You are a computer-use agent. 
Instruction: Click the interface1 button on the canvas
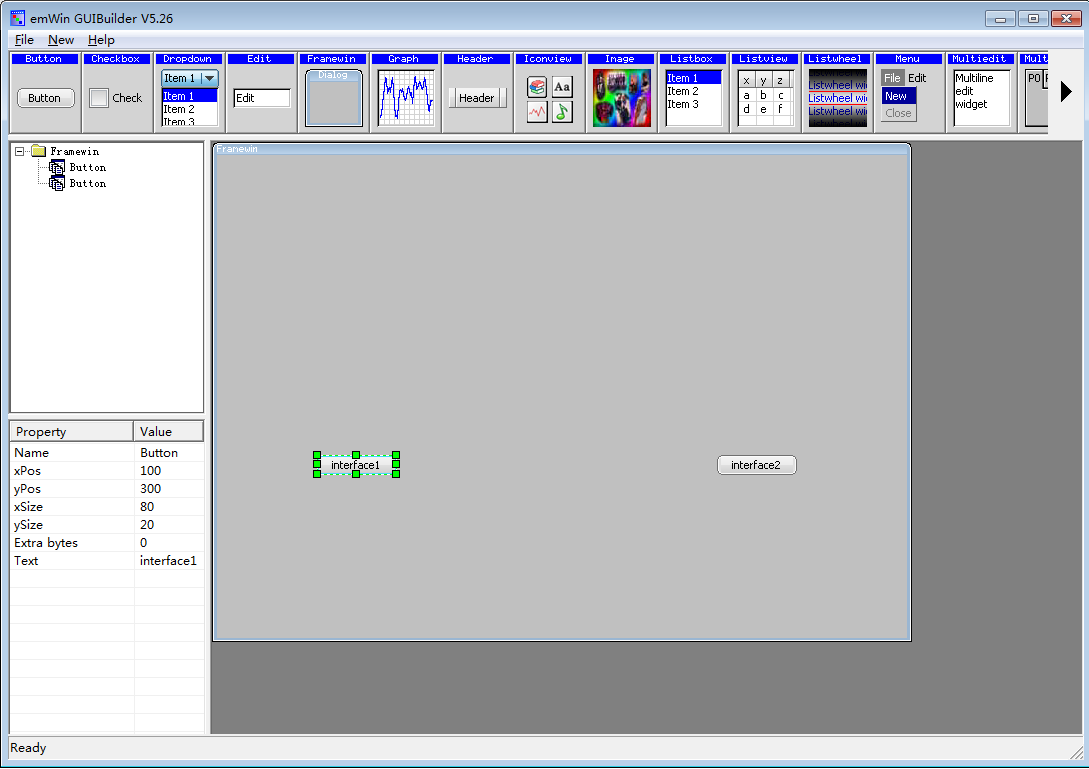click(356, 465)
